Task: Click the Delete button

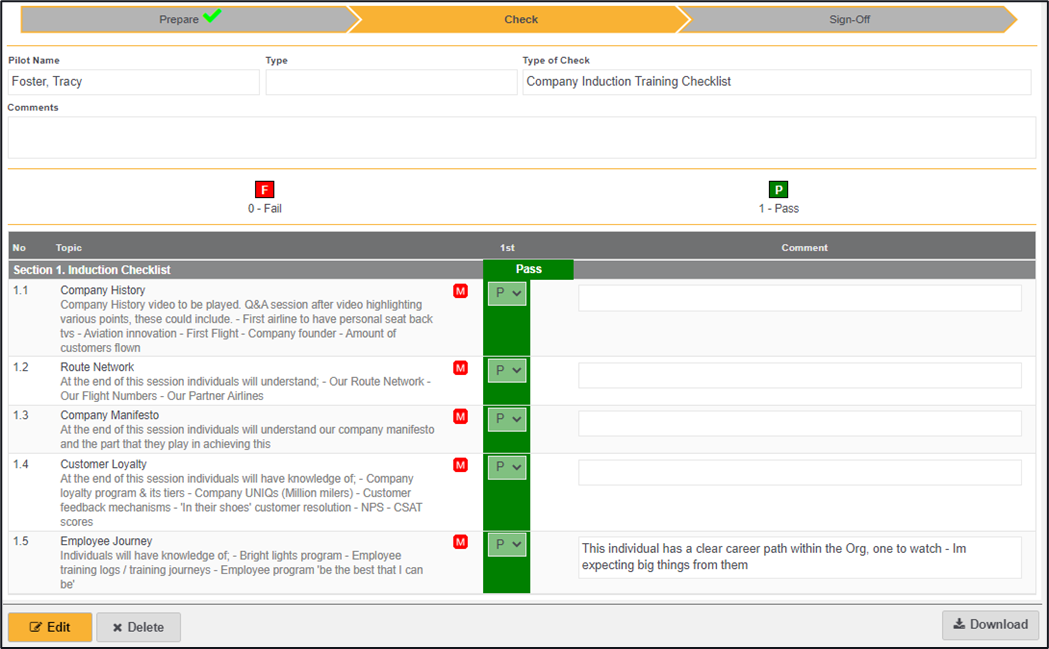Action: tap(138, 627)
